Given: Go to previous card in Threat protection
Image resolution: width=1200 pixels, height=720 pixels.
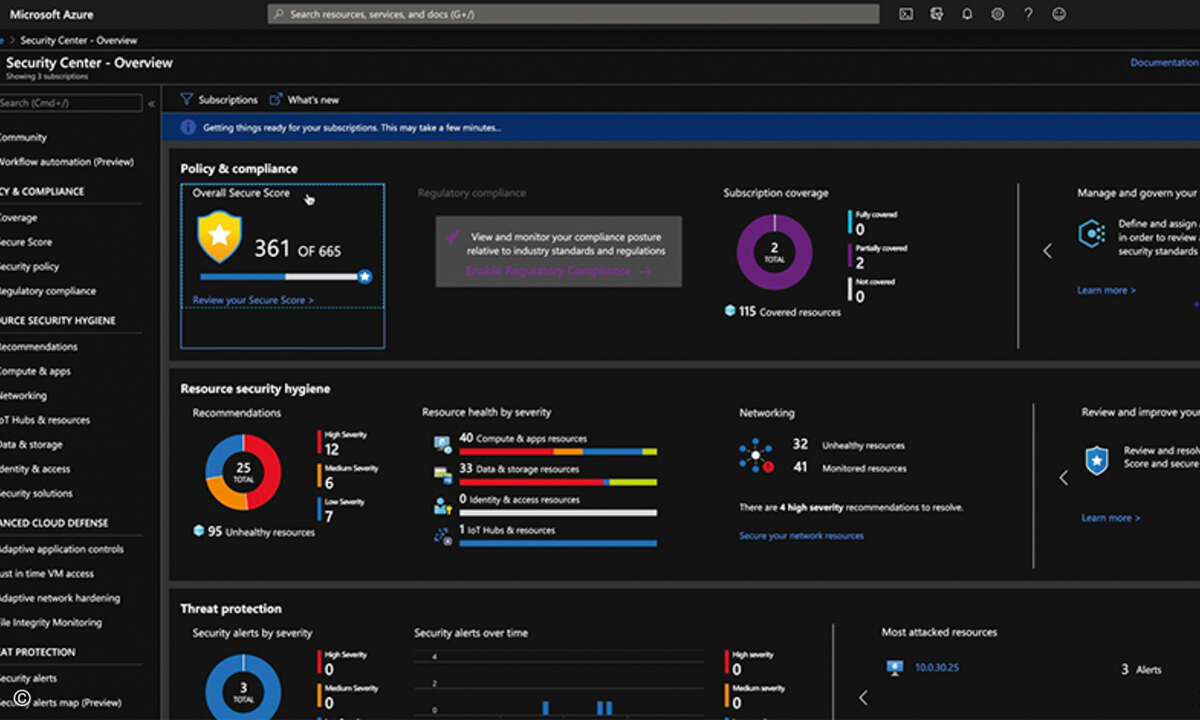Looking at the screenshot, I should [863, 697].
